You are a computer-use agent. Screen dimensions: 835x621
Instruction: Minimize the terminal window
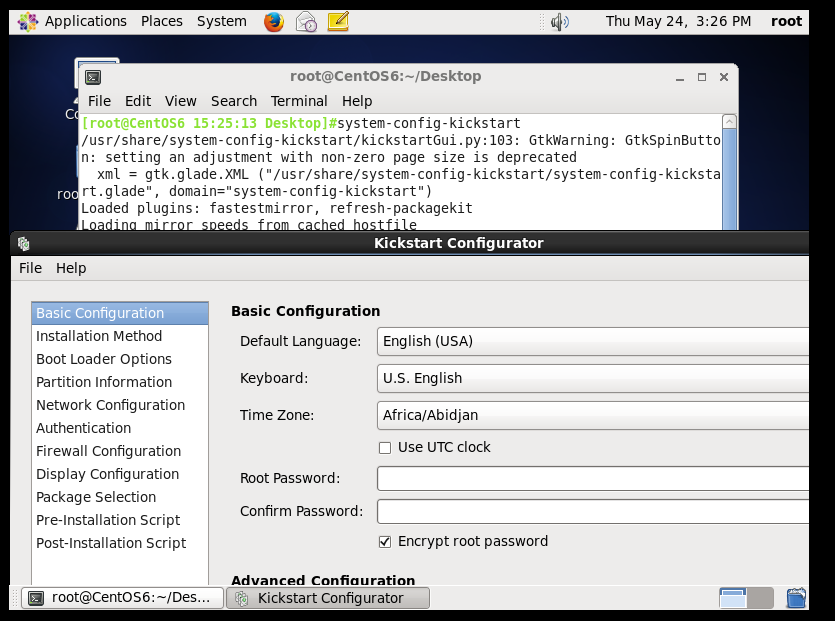click(x=680, y=78)
